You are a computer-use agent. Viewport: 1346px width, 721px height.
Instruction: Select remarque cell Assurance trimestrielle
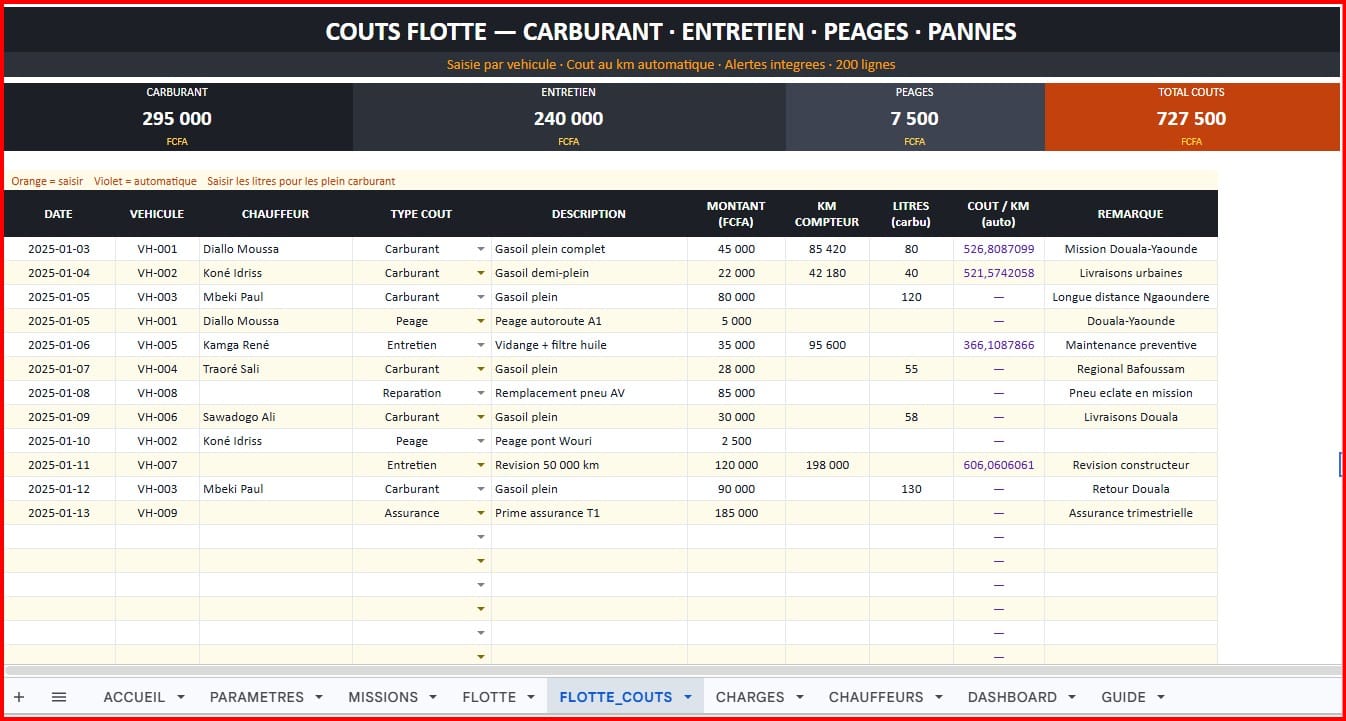[x=1131, y=513]
